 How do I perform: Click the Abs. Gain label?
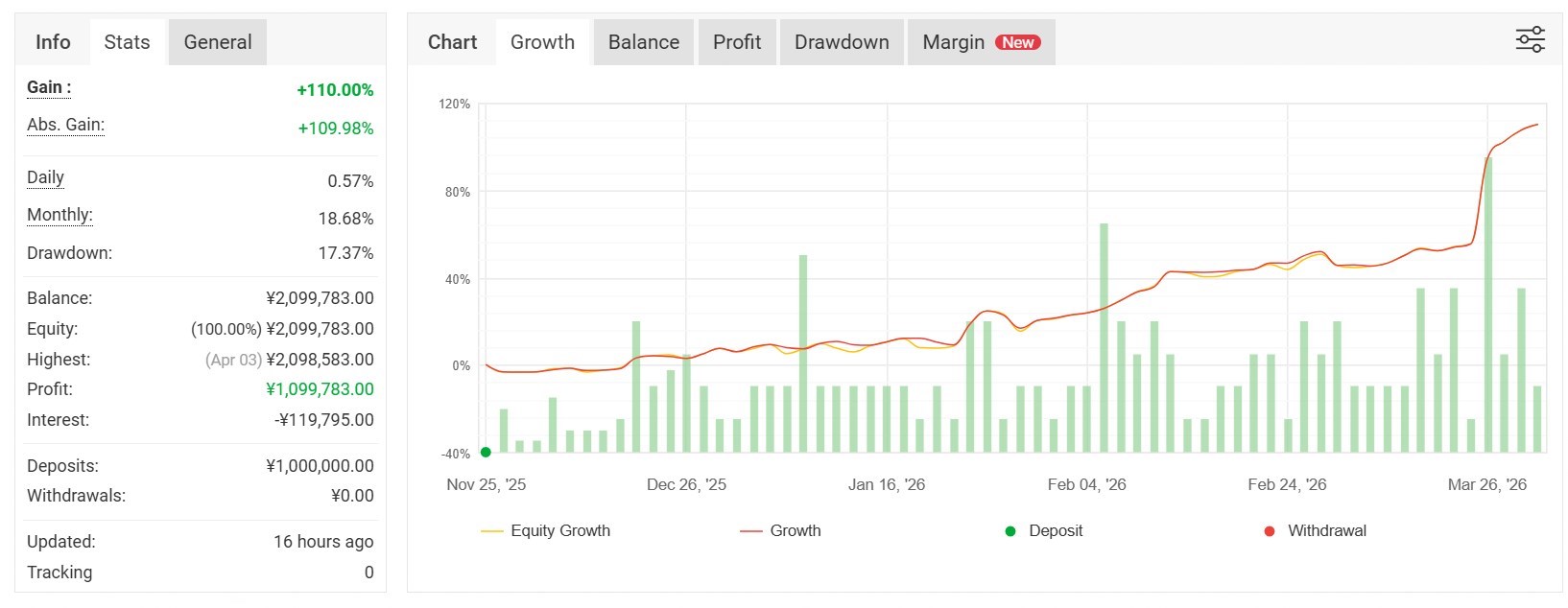[65, 125]
